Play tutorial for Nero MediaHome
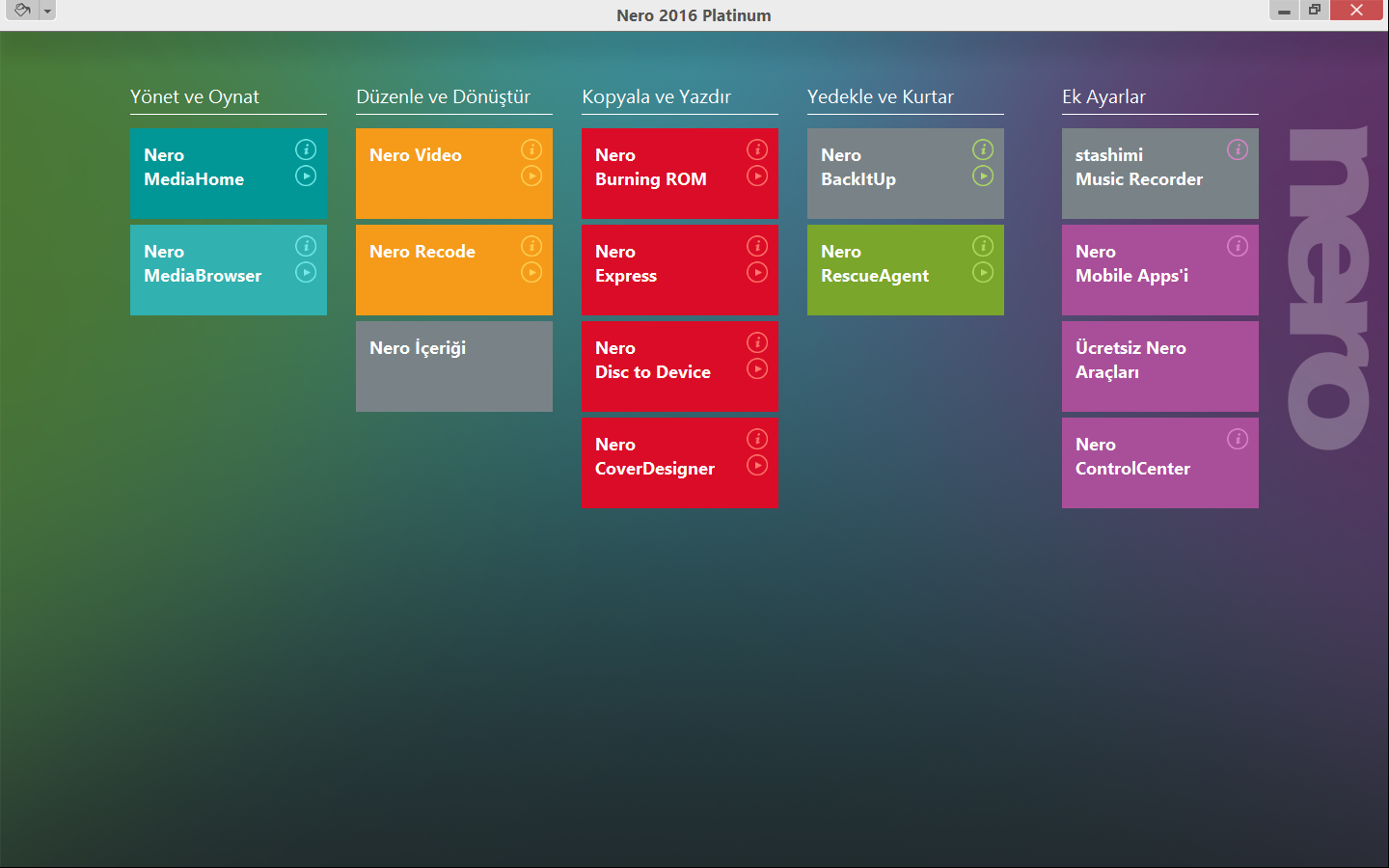This screenshot has height=868, width=1389. click(306, 176)
